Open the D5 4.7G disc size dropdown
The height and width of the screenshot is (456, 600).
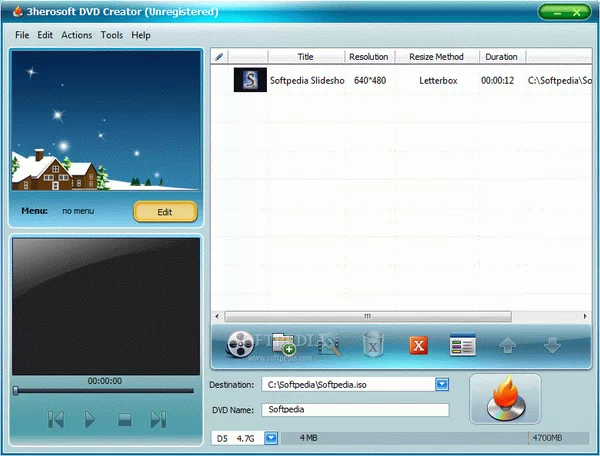pos(270,438)
